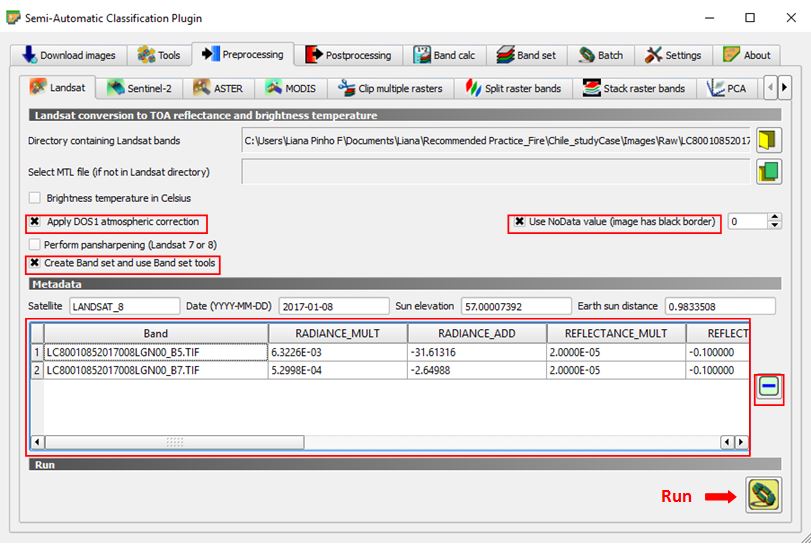This screenshot has height=545, width=811.
Task: Enable Brightness temperature in Celsius
Action: (x=35, y=199)
